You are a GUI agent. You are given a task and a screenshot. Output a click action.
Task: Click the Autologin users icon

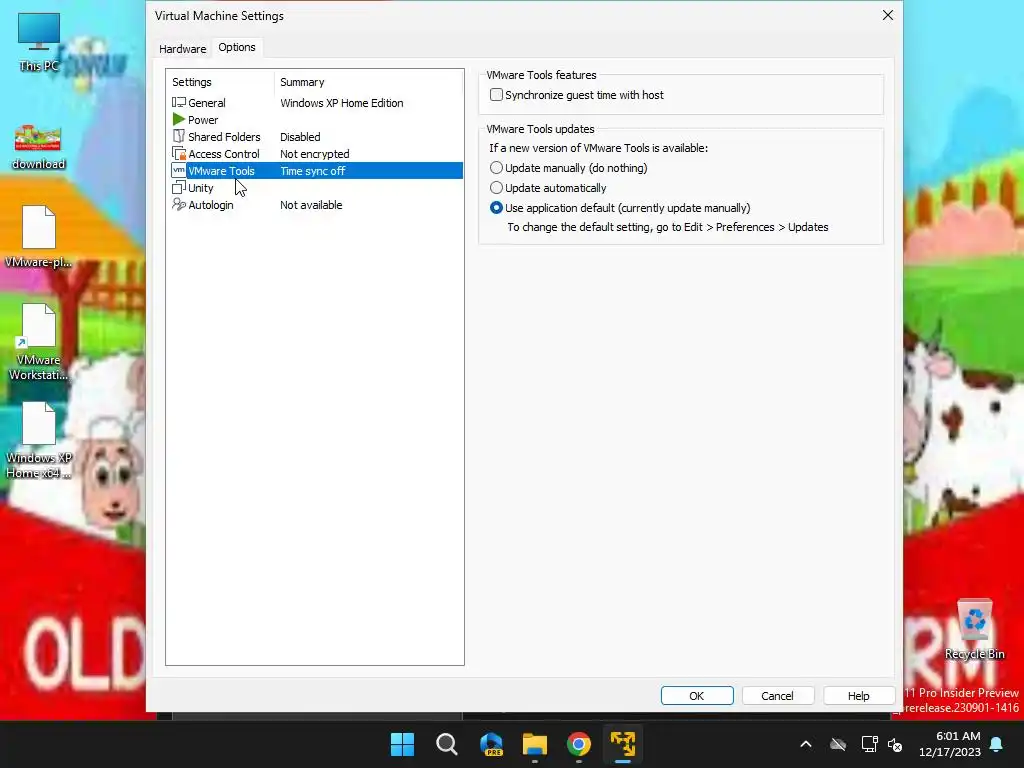click(x=178, y=204)
